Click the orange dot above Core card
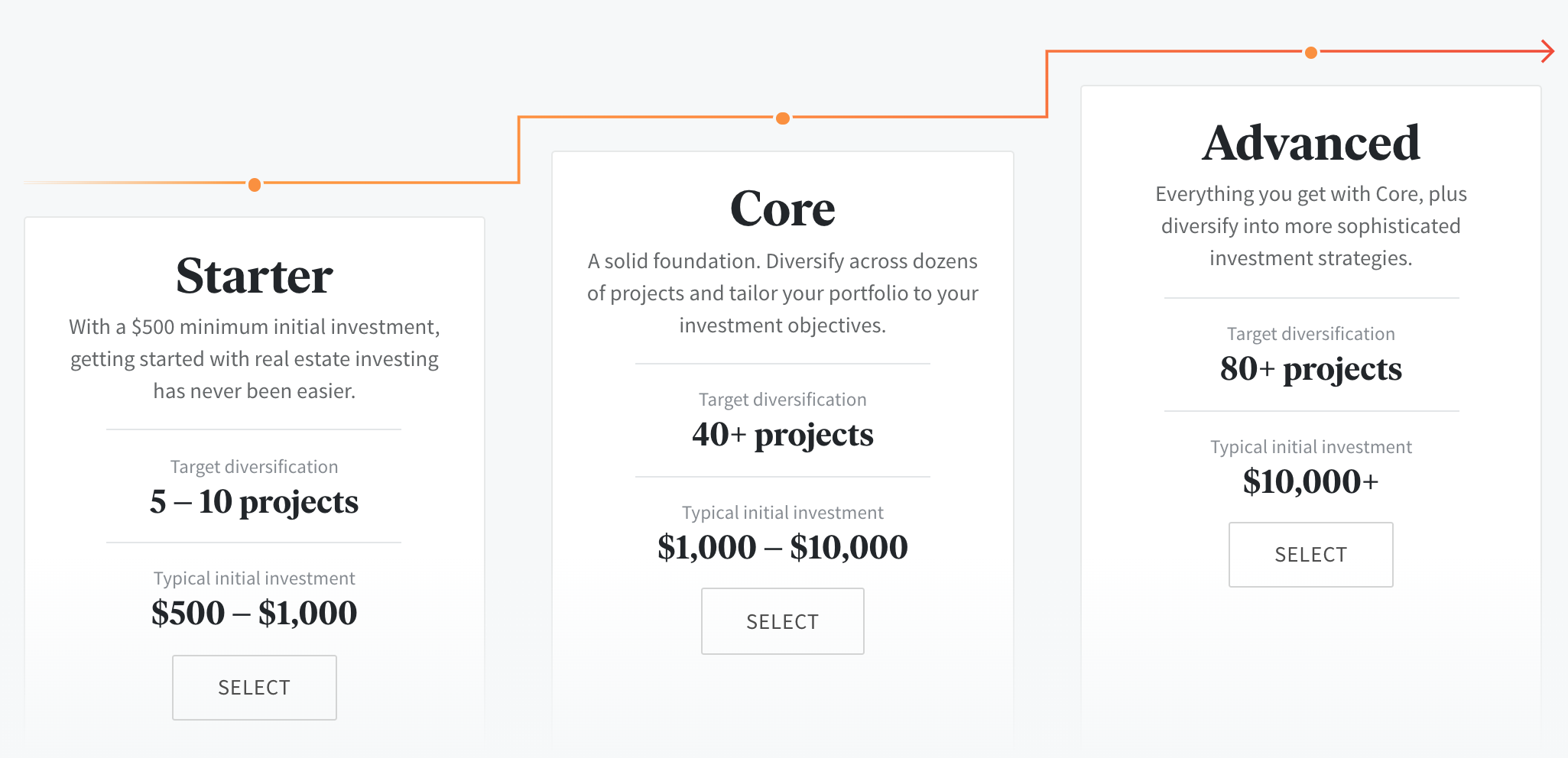1568x758 pixels. pyautogui.click(x=783, y=118)
